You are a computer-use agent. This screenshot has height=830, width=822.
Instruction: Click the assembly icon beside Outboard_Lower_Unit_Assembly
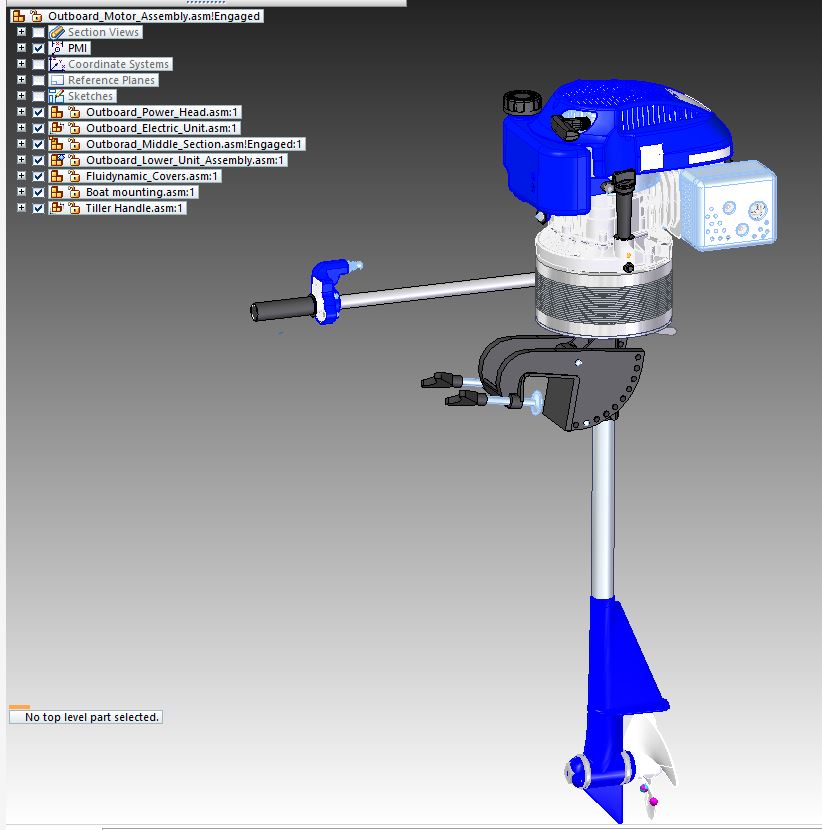[57, 160]
